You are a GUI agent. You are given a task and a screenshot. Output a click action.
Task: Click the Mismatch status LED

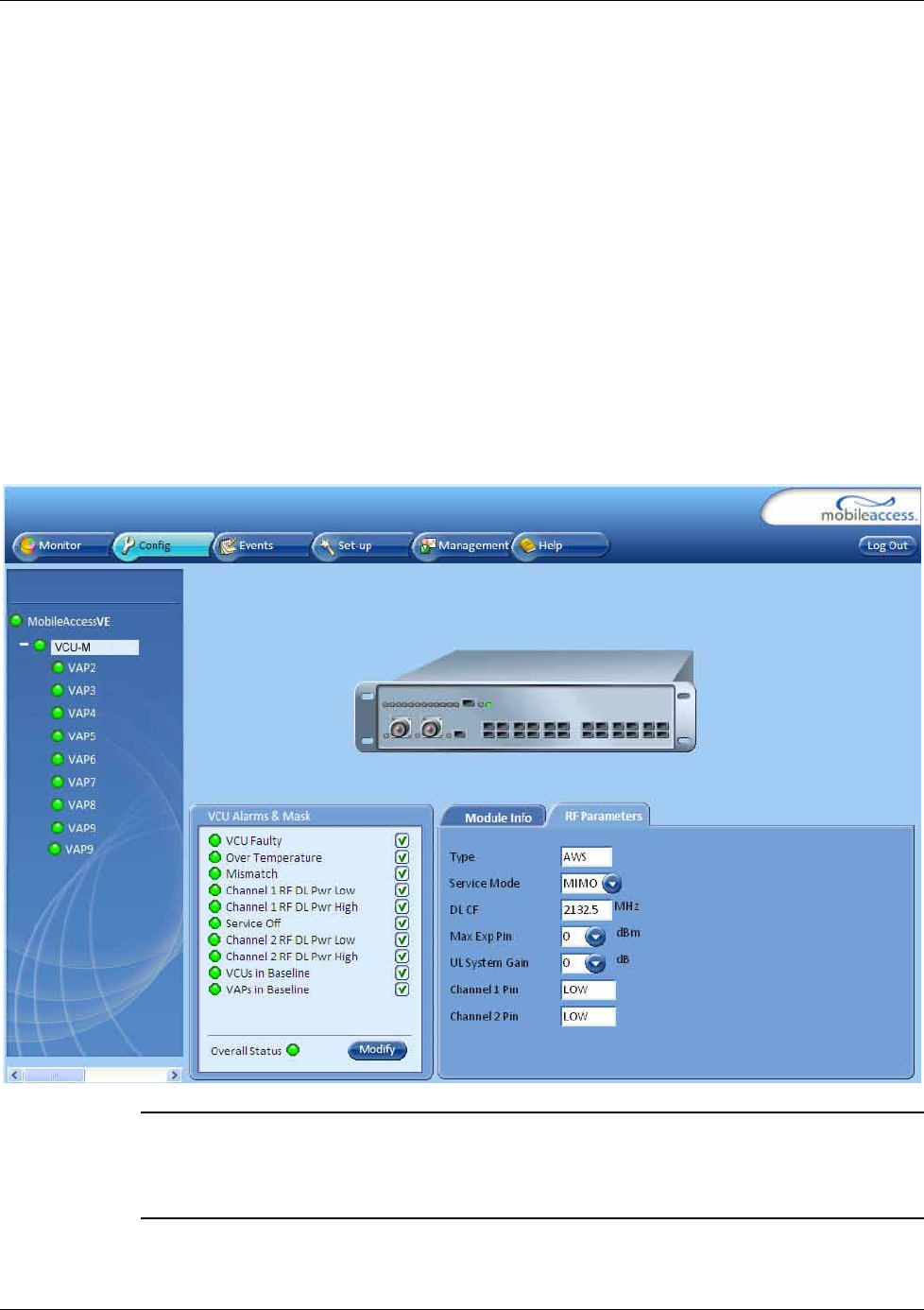click(x=215, y=873)
